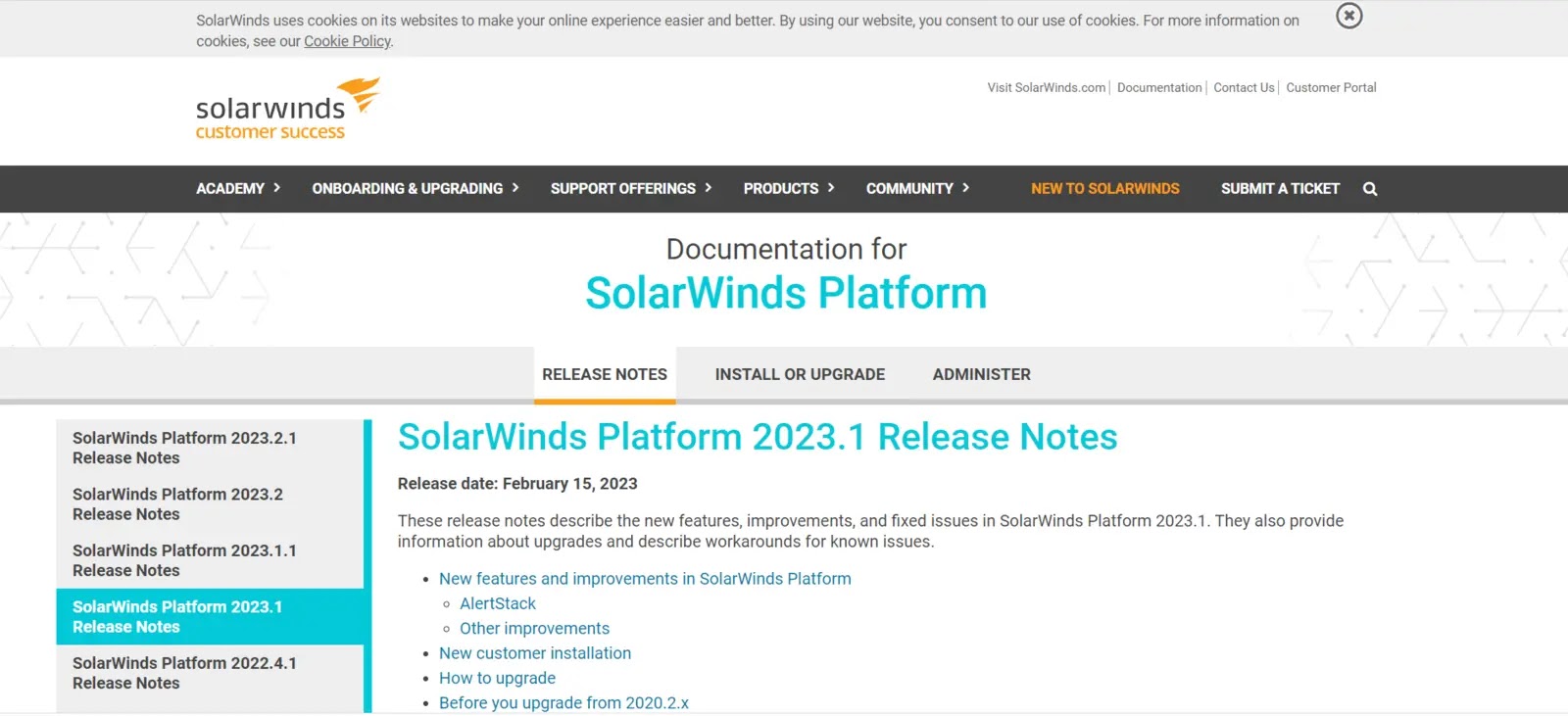1568x716 pixels.
Task: Open SolarWinds Platform 2023.2.1 Release Notes
Action: pos(210,448)
